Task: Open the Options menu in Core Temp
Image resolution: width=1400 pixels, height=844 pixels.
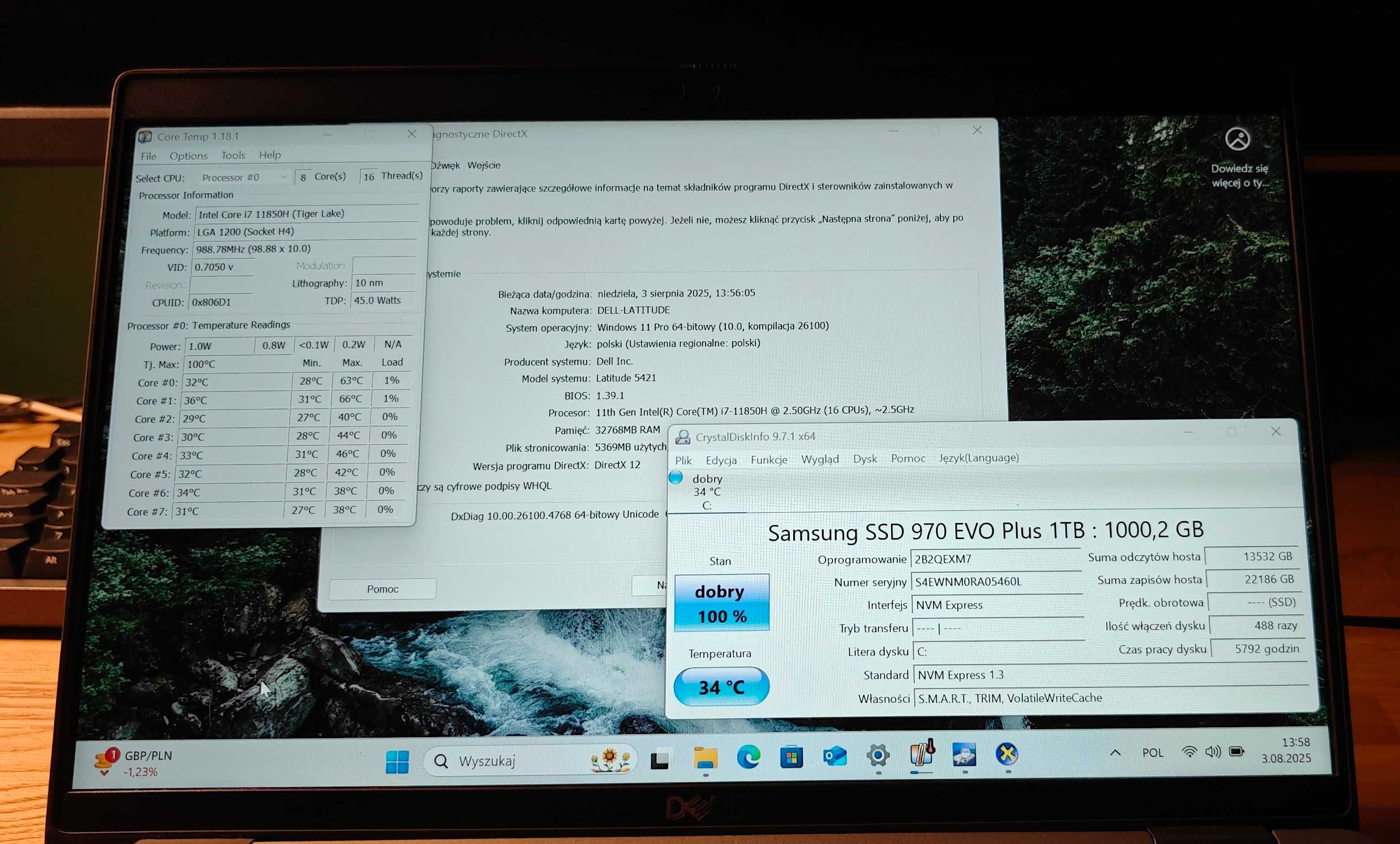Action: click(188, 156)
